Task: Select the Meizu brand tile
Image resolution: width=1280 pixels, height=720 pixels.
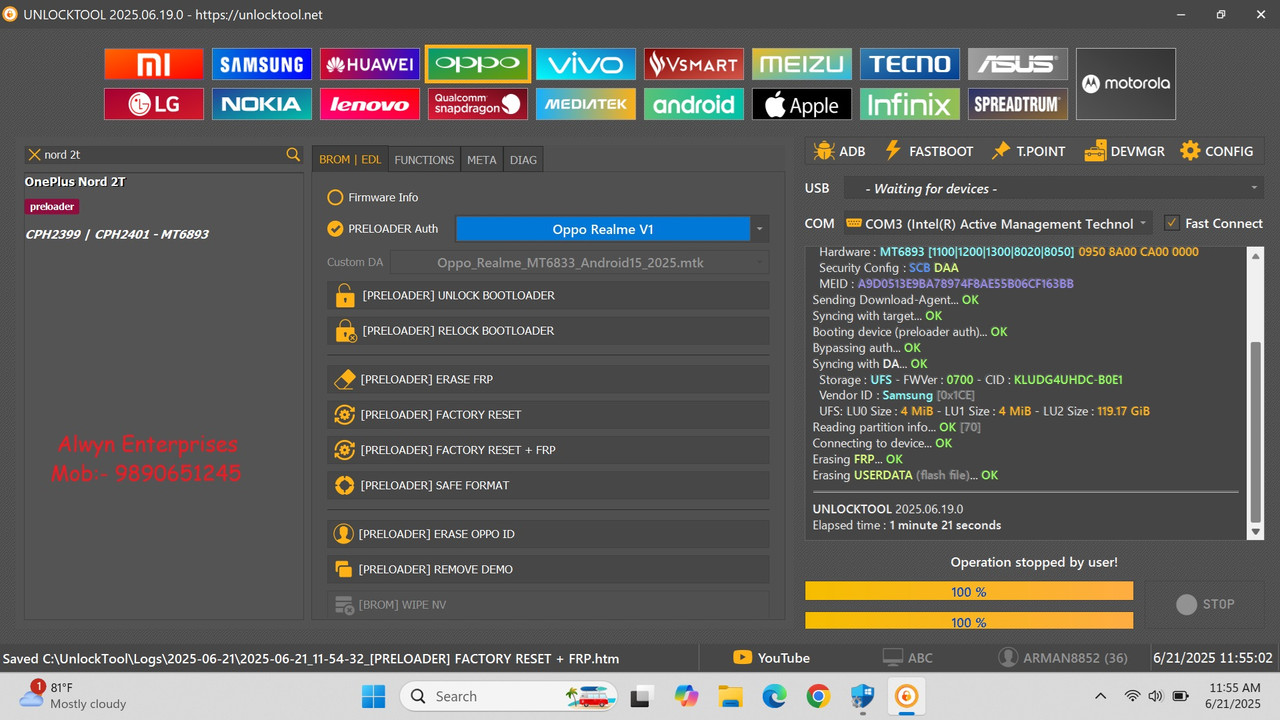Action: click(x=802, y=64)
